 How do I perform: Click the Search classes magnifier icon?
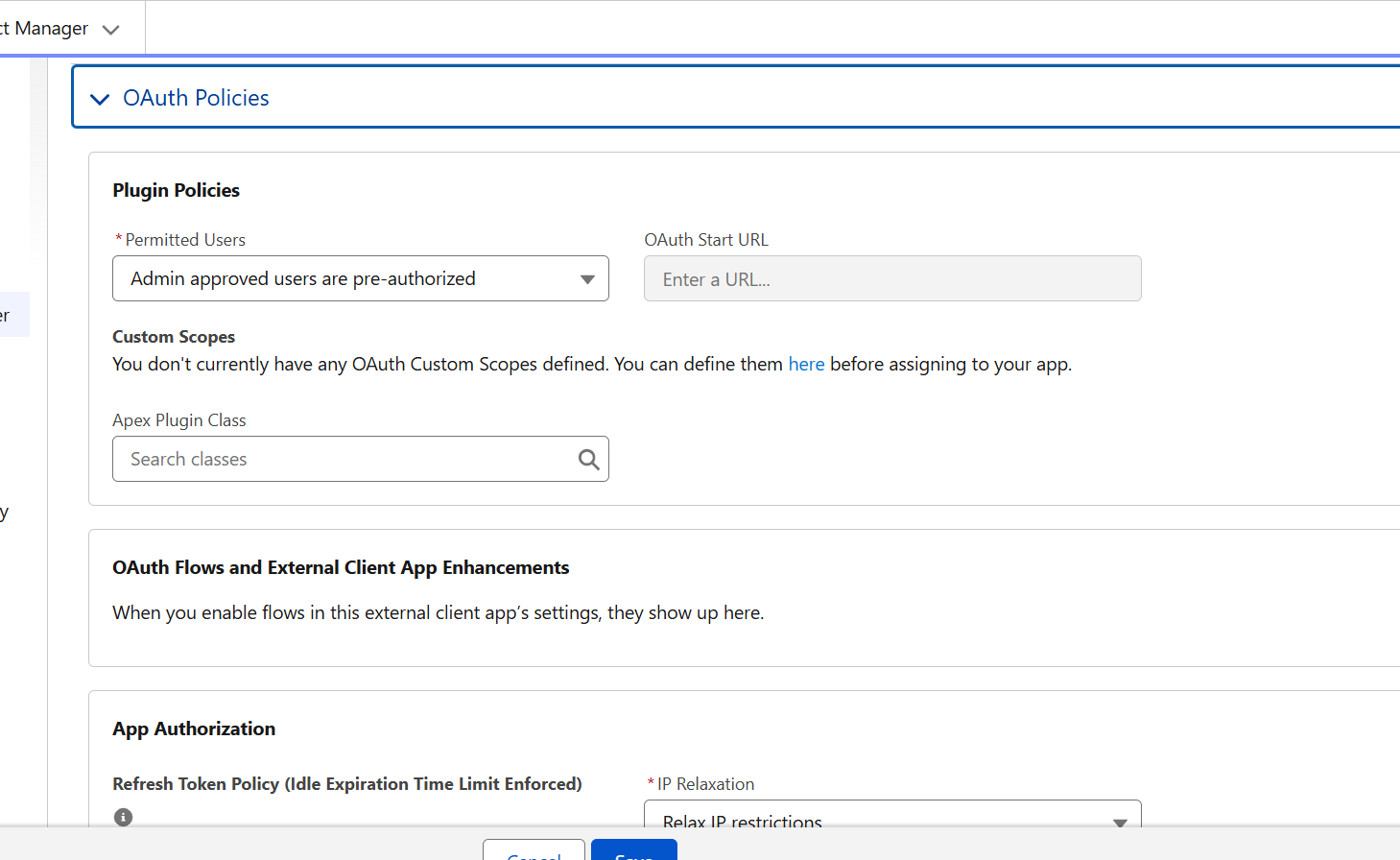(x=589, y=460)
